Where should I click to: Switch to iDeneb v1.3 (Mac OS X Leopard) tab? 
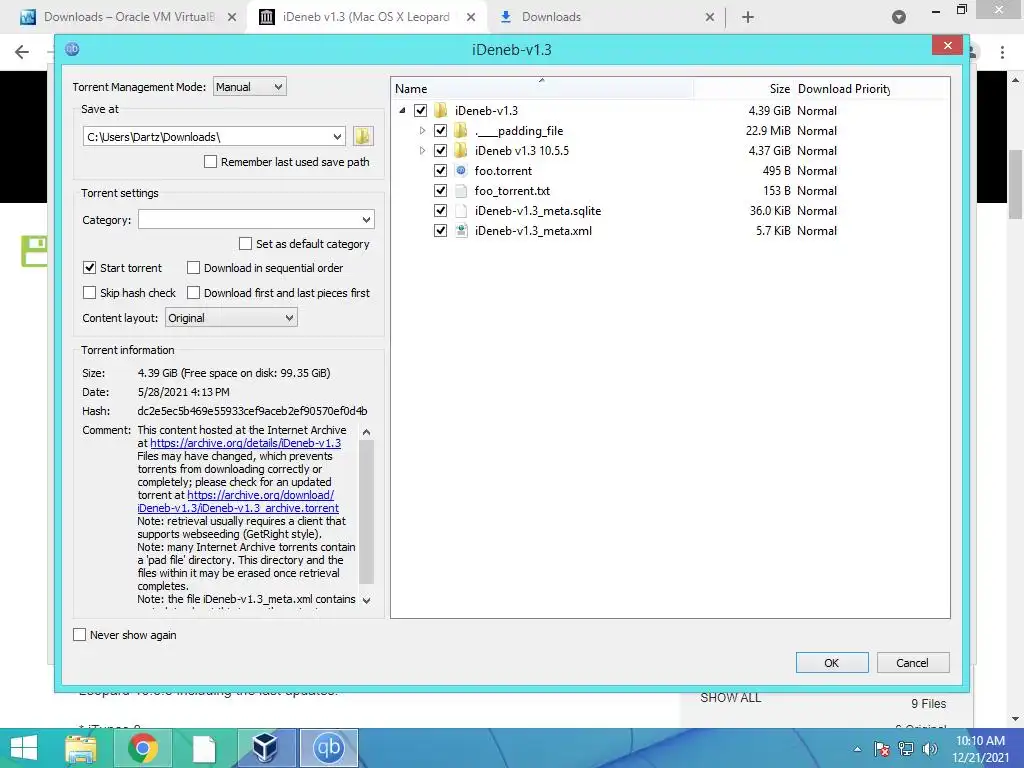pyautogui.click(x=366, y=17)
